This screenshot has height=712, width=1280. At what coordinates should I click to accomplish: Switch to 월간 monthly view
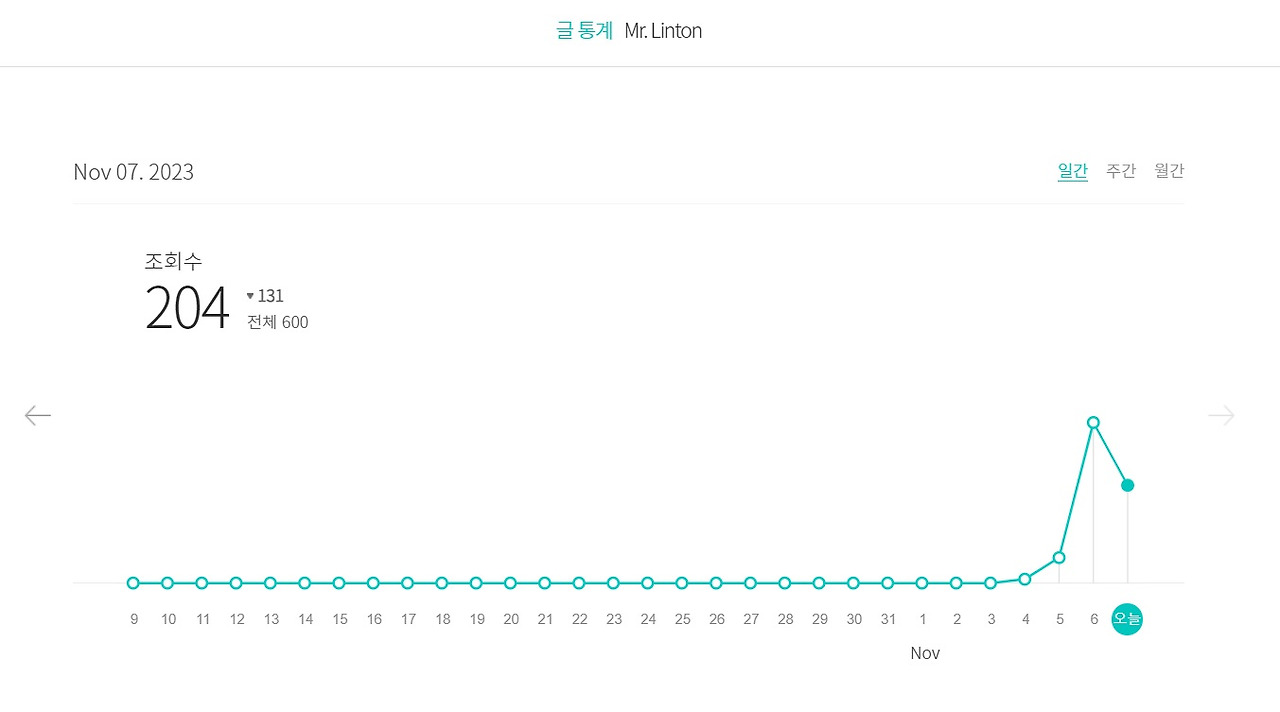coord(1168,171)
